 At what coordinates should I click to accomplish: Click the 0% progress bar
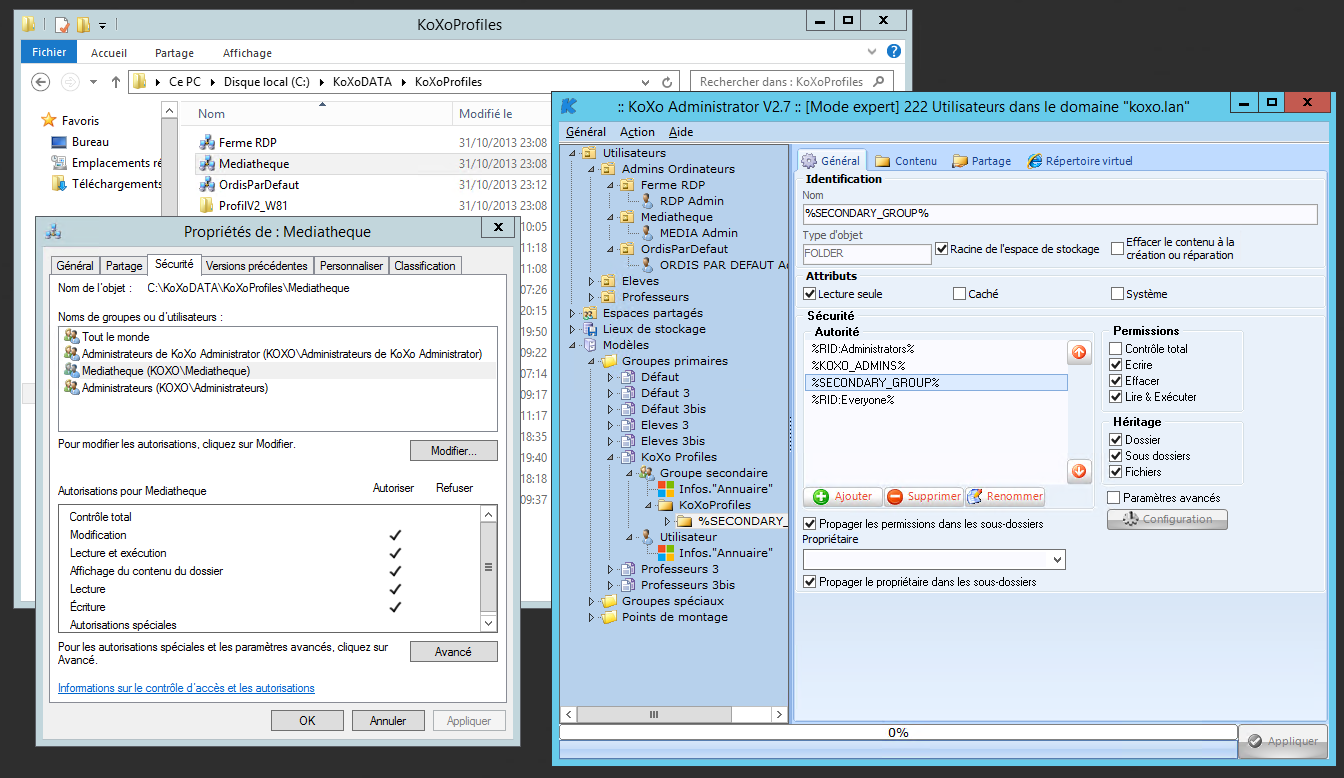pyautogui.click(x=898, y=733)
